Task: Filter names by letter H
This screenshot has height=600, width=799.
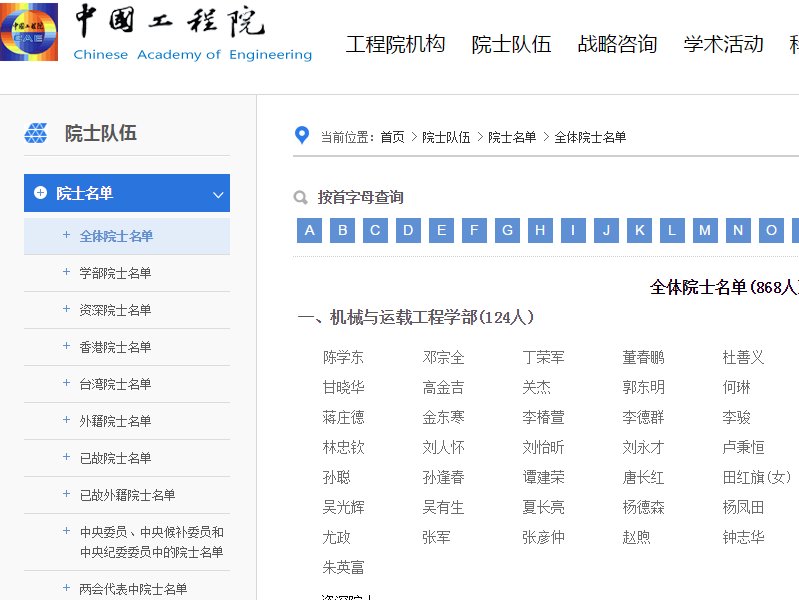Action: 540,230
